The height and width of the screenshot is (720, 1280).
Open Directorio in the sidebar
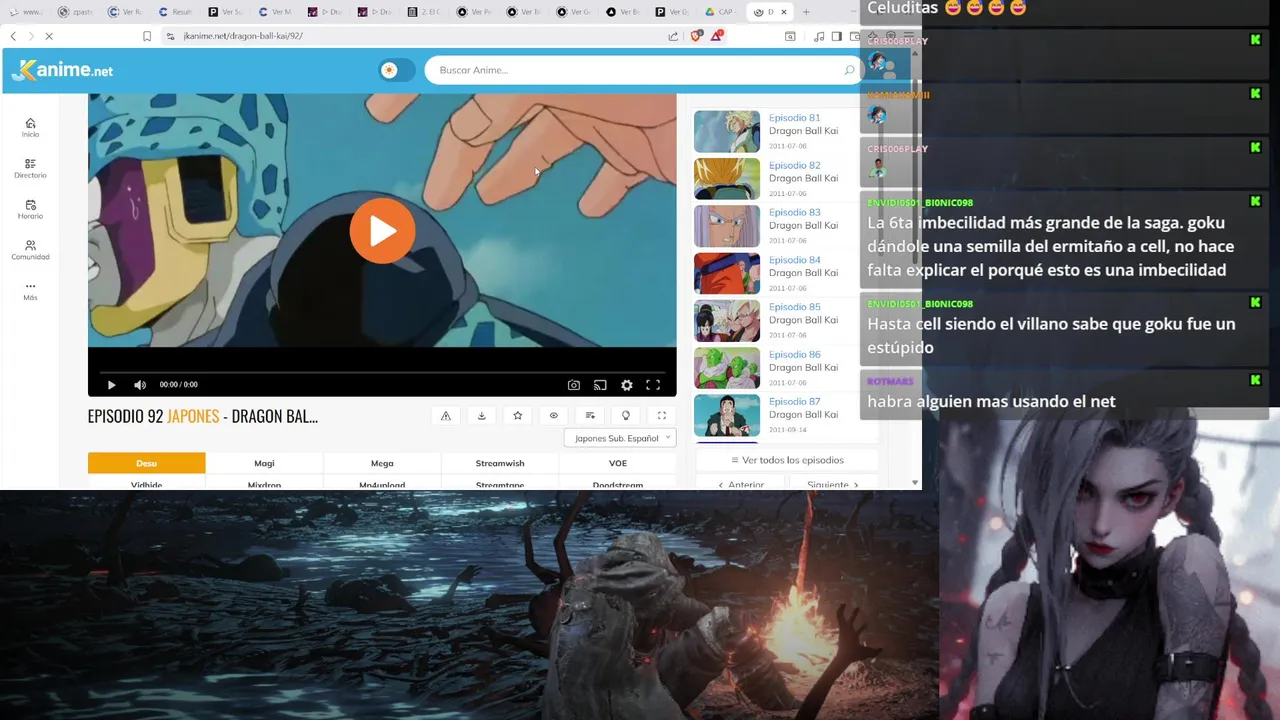click(x=30, y=168)
